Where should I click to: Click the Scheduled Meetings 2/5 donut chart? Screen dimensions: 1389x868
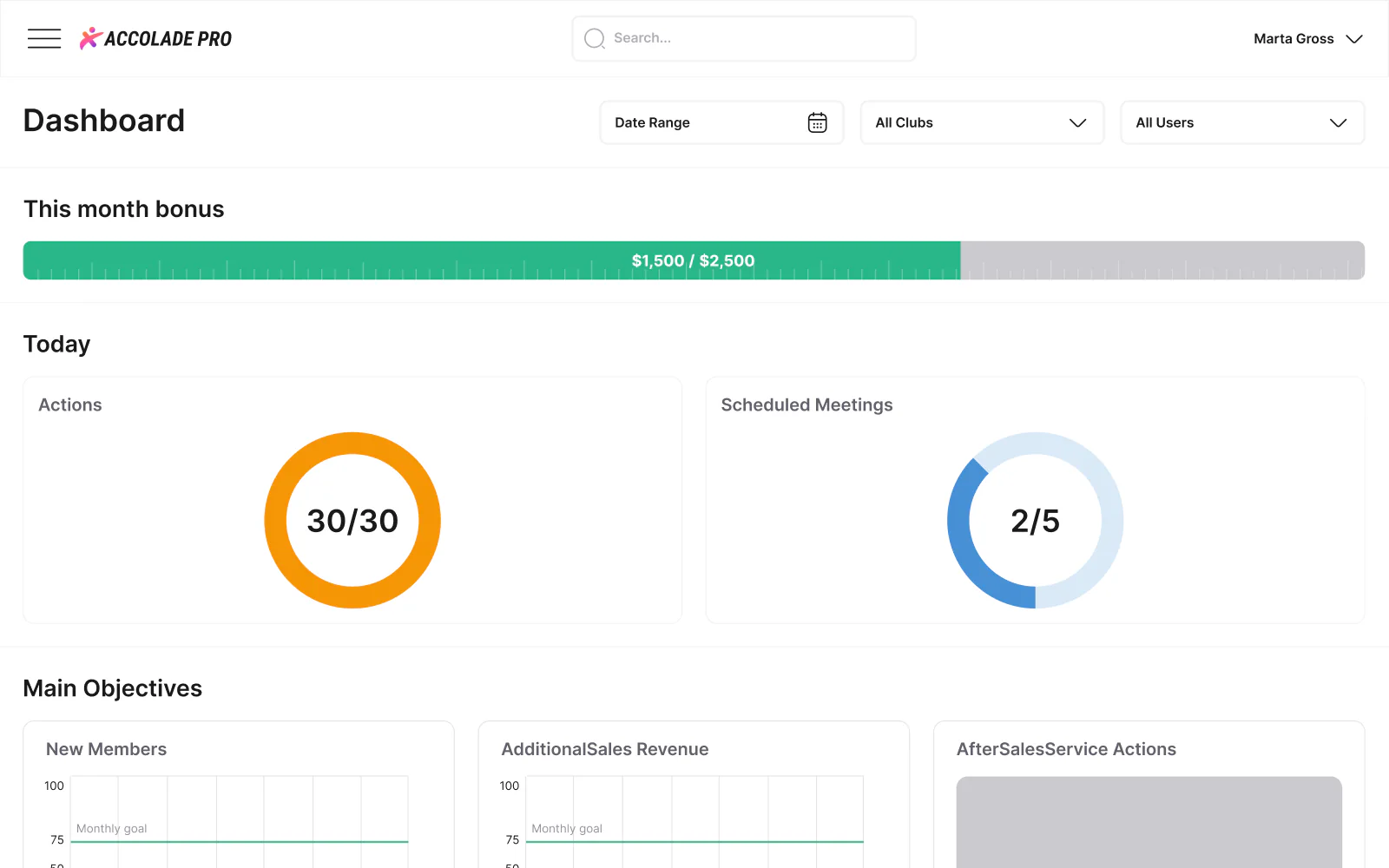[x=1035, y=520]
